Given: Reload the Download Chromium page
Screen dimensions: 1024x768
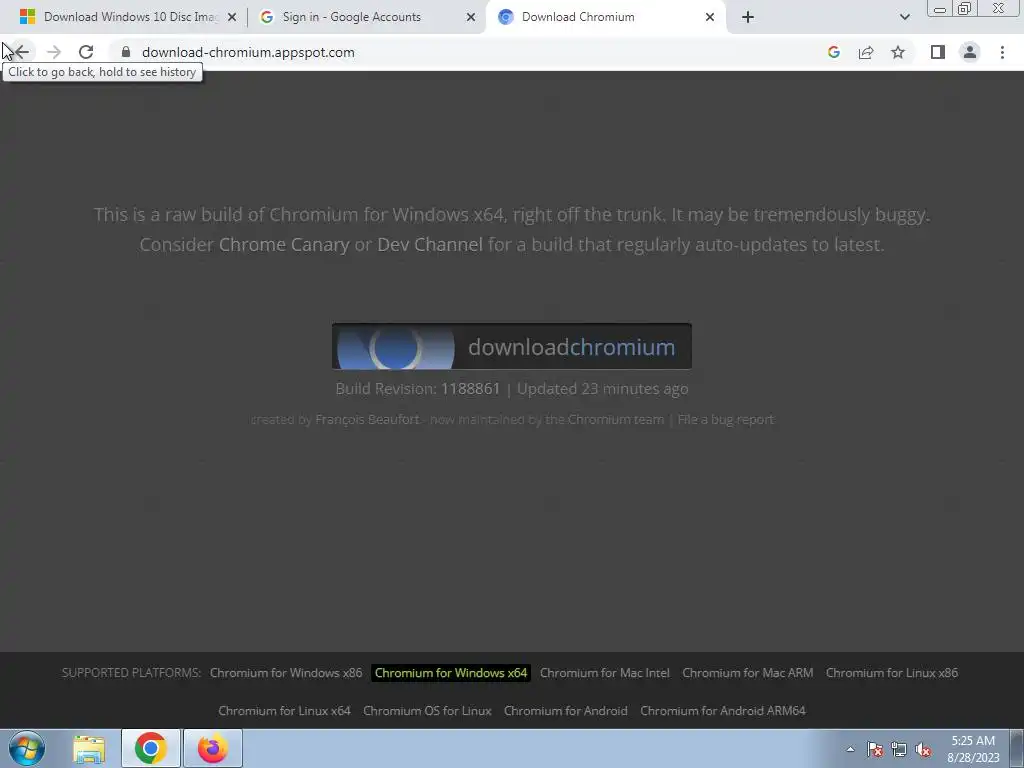Looking at the screenshot, I should [x=86, y=52].
